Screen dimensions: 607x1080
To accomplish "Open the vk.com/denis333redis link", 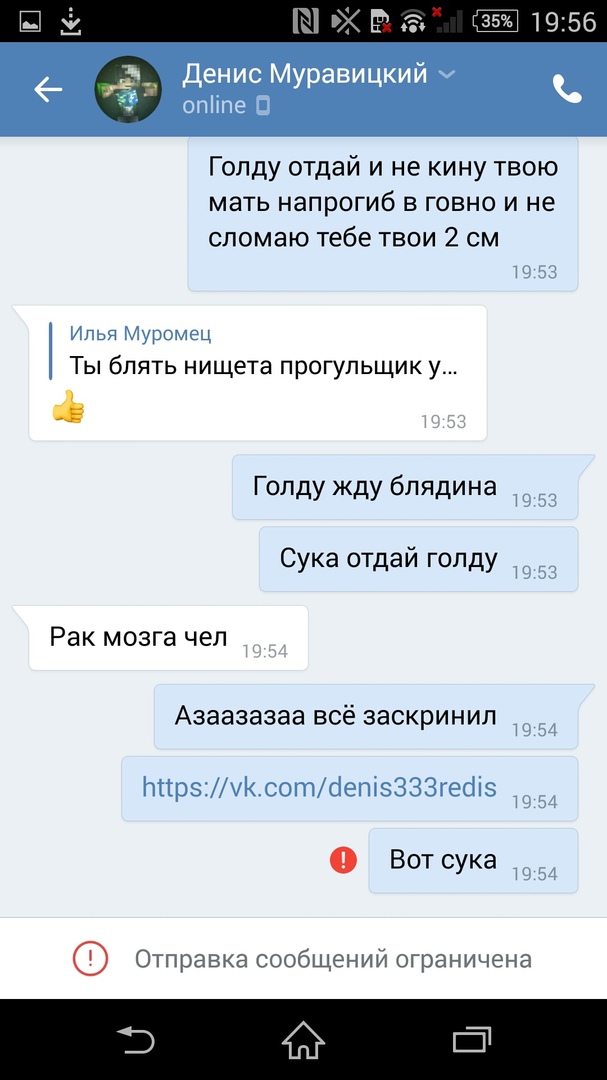I will click(319, 787).
